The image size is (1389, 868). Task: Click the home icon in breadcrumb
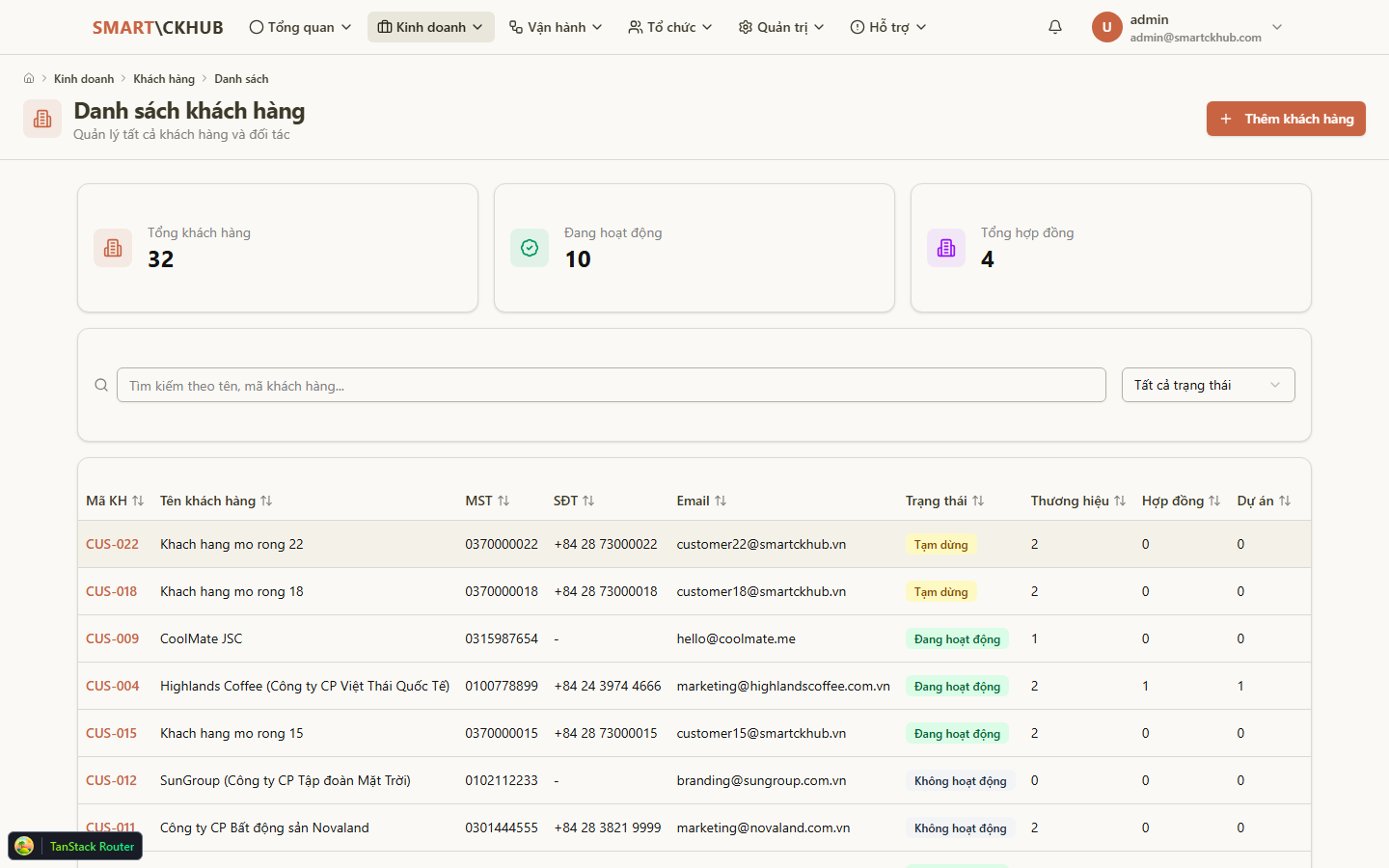click(x=29, y=79)
